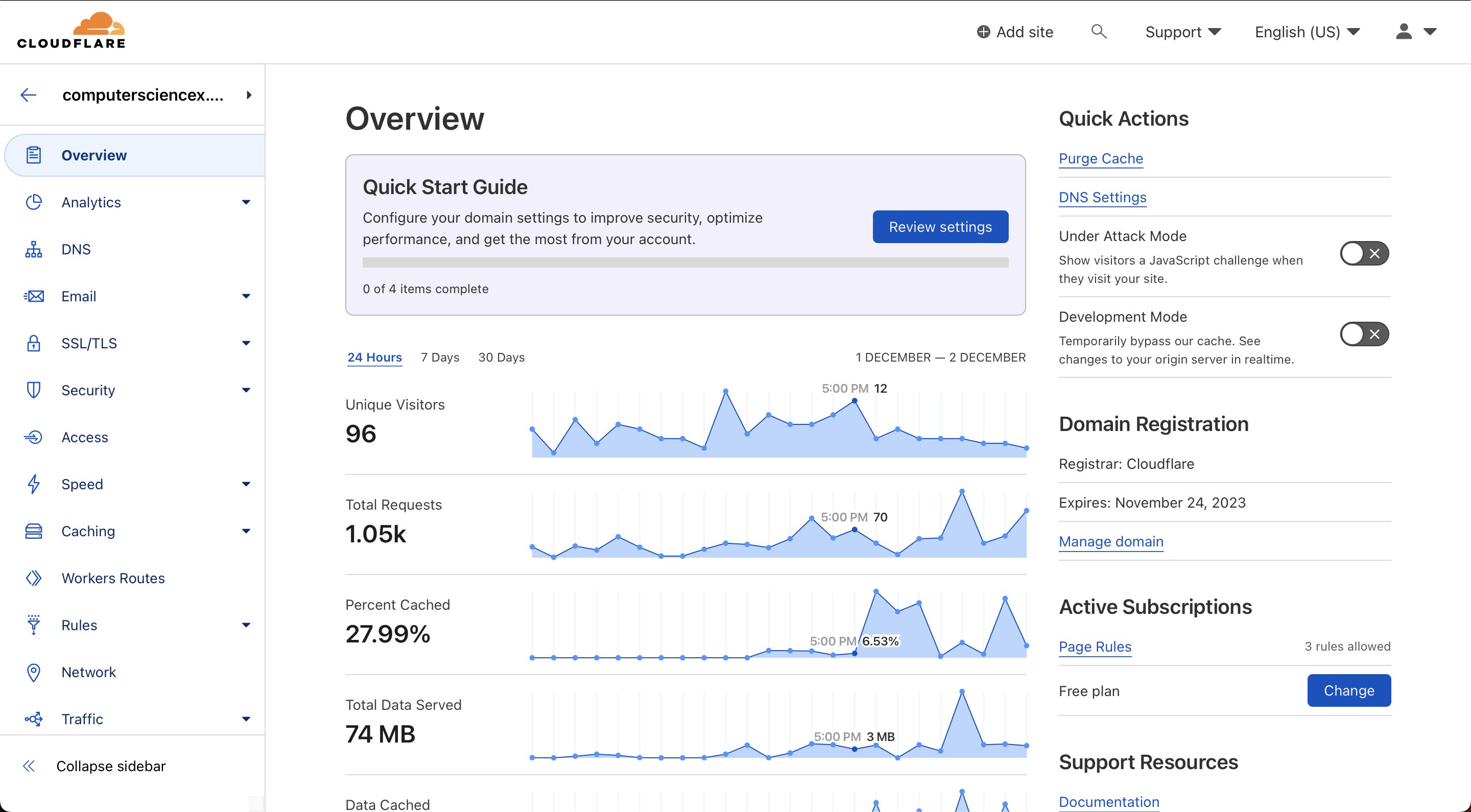Click the Unique Visitors 5:00 PM data point
1471x812 pixels.
855,401
